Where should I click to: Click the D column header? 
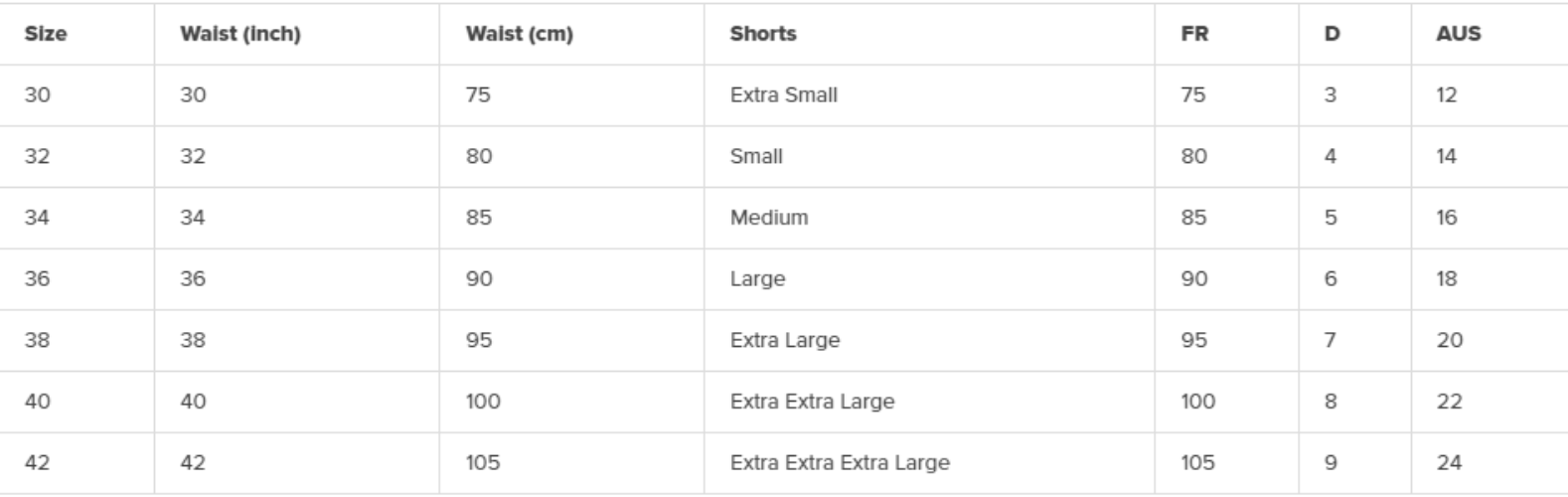click(1332, 34)
